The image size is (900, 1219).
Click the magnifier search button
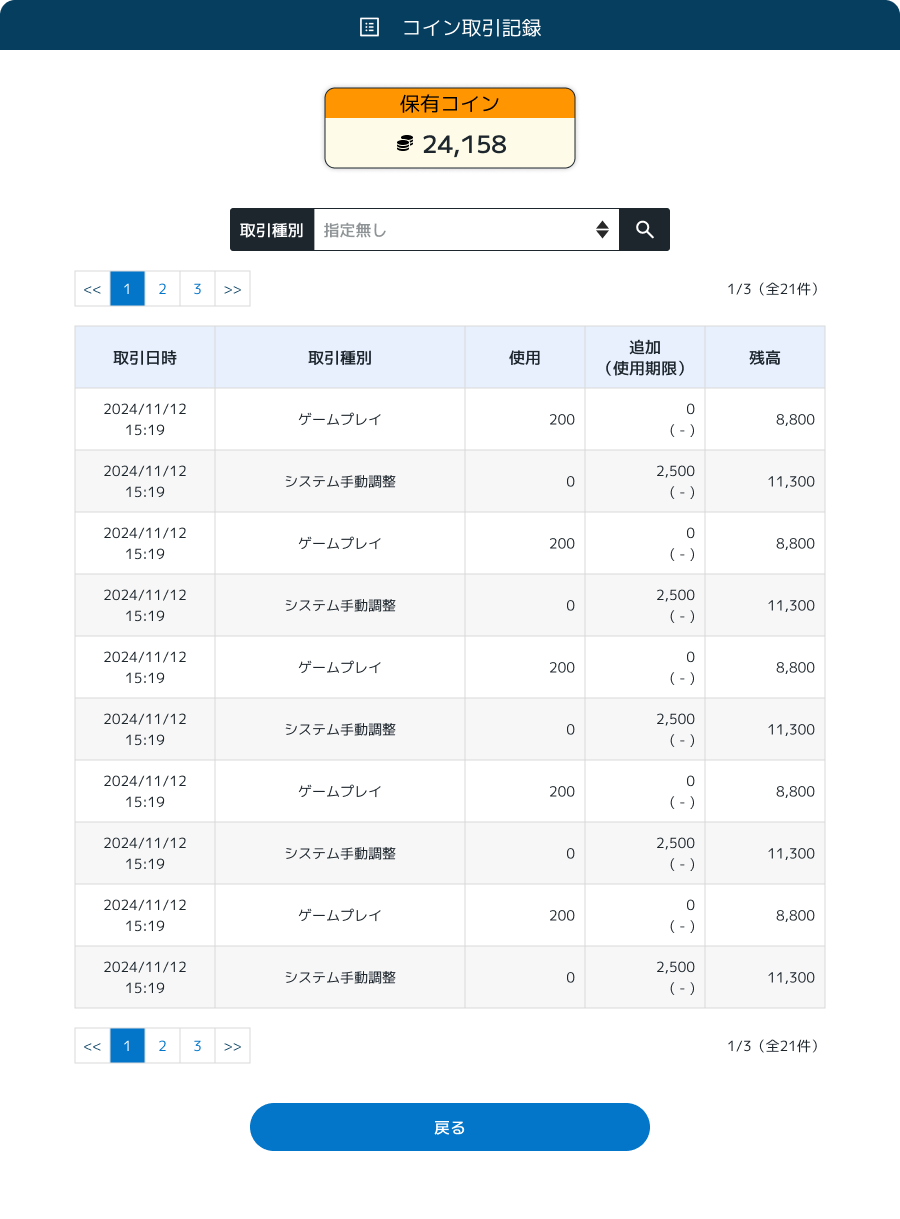pyautogui.click(x=645, y=230)
